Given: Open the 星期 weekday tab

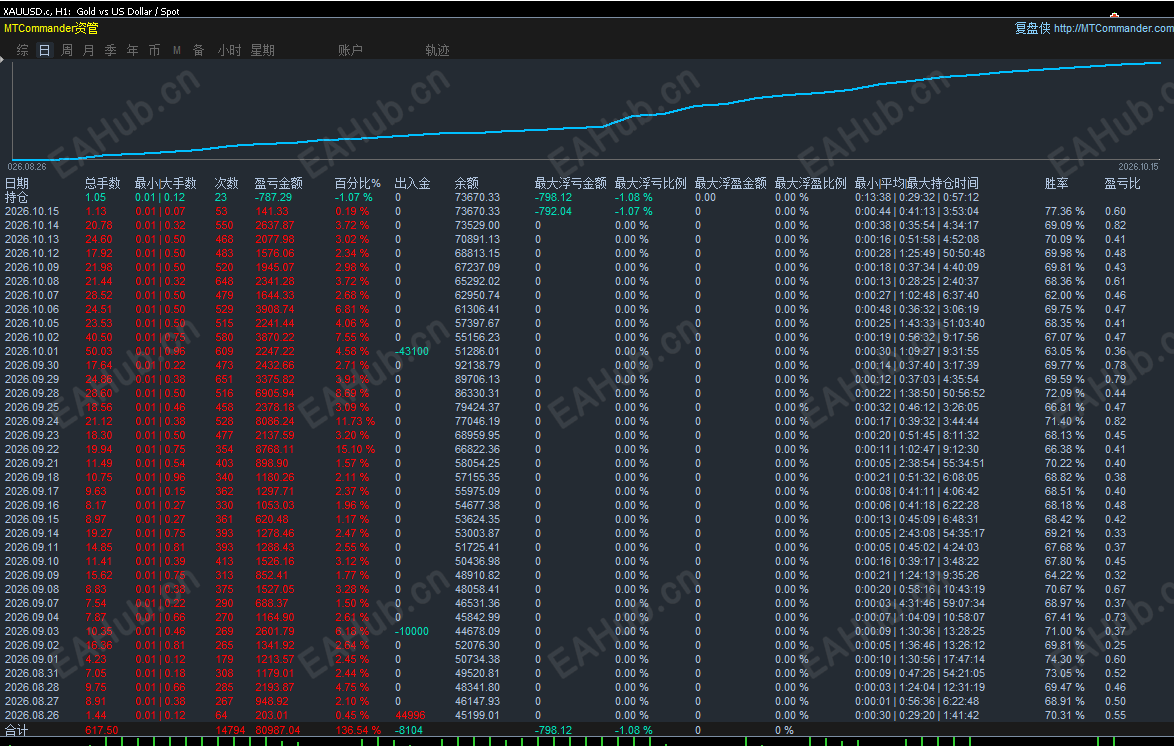Looking at the screenshot, I should click(262, 50).
